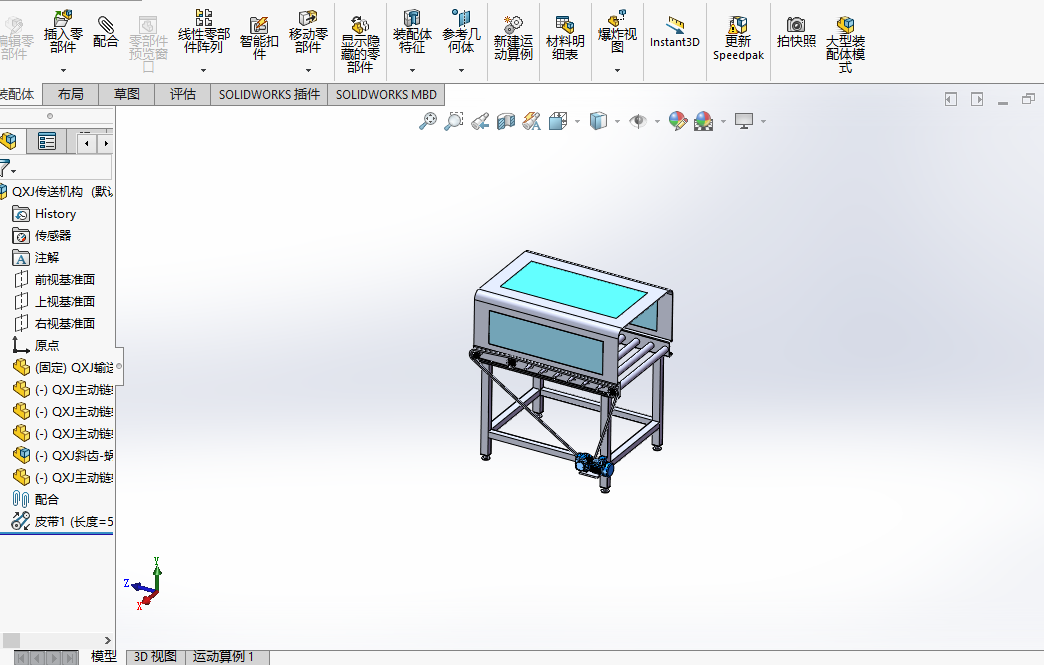Take a Snapshot (拍快照)

click(796, 33)
